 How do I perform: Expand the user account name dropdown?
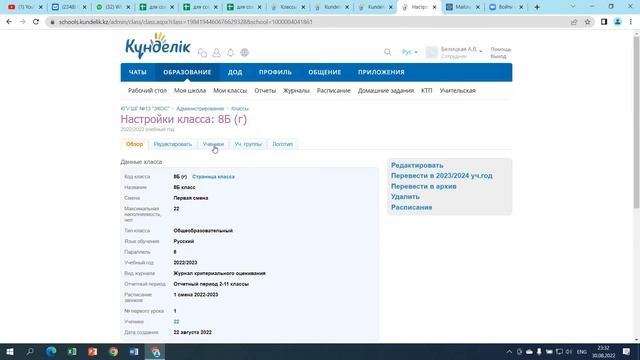coord(461,49)
